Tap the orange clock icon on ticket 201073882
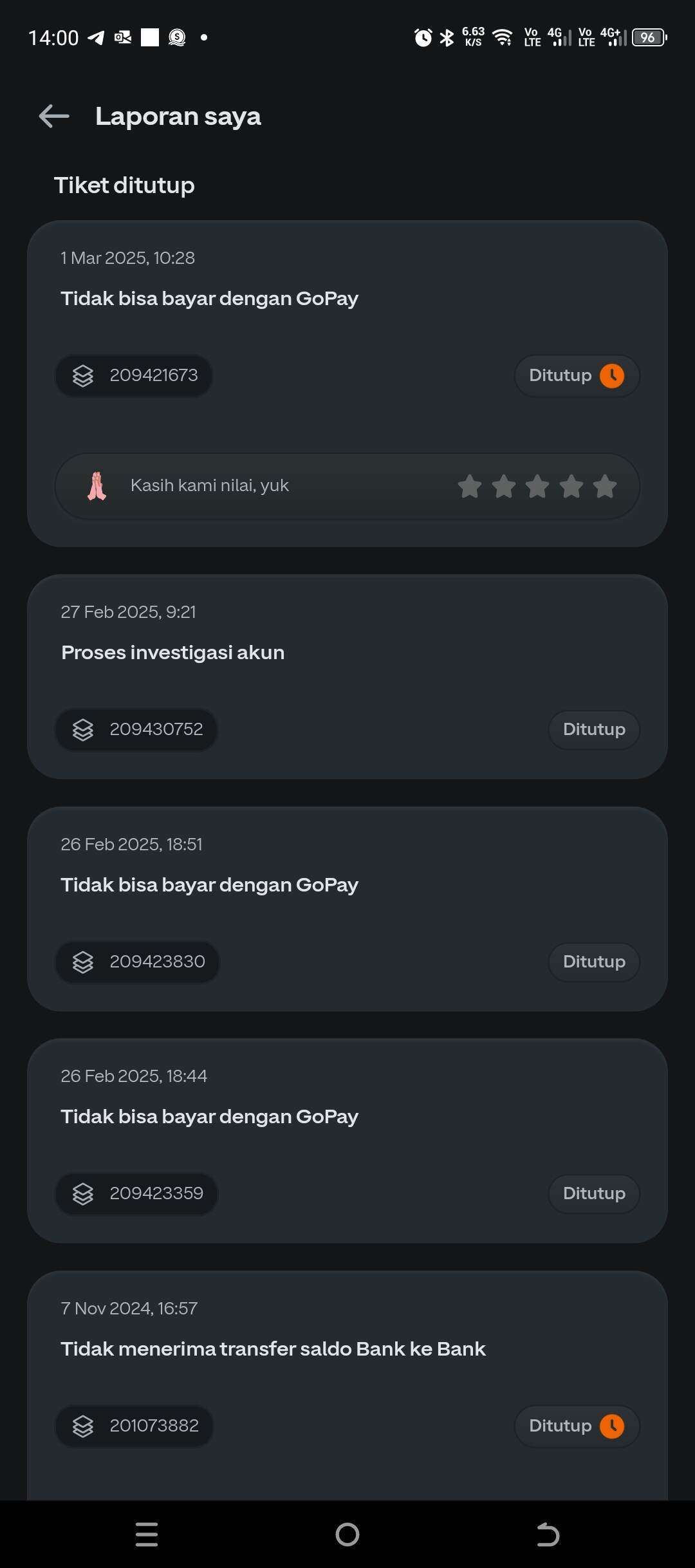The width and height of the screenshot is (695, 1568). coord(612,1426)
